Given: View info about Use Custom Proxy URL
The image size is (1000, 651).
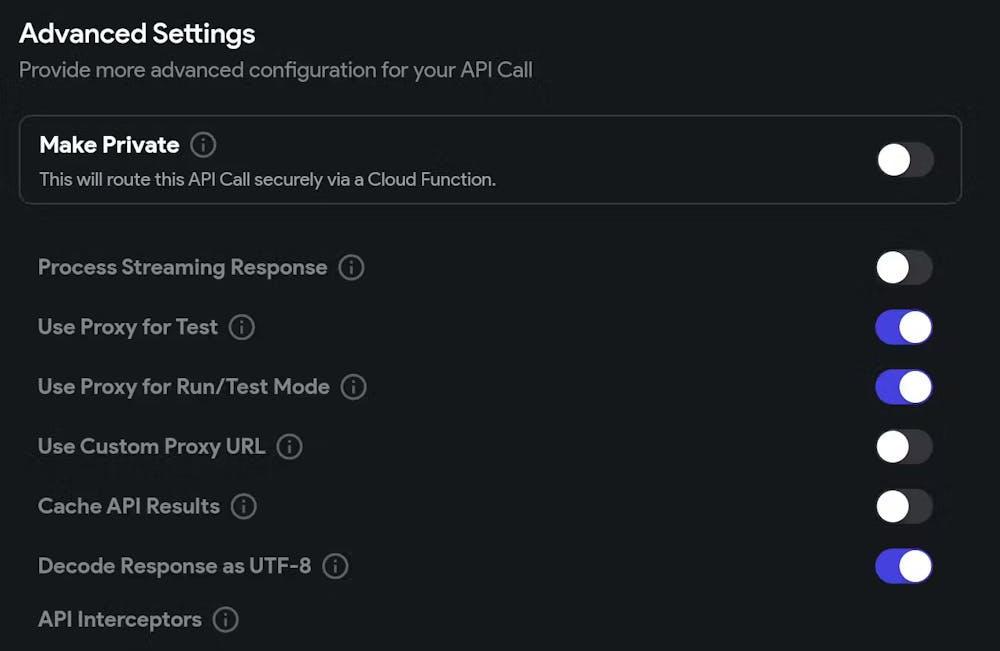Looking at the screenshot, I should (x=289, y=447).
